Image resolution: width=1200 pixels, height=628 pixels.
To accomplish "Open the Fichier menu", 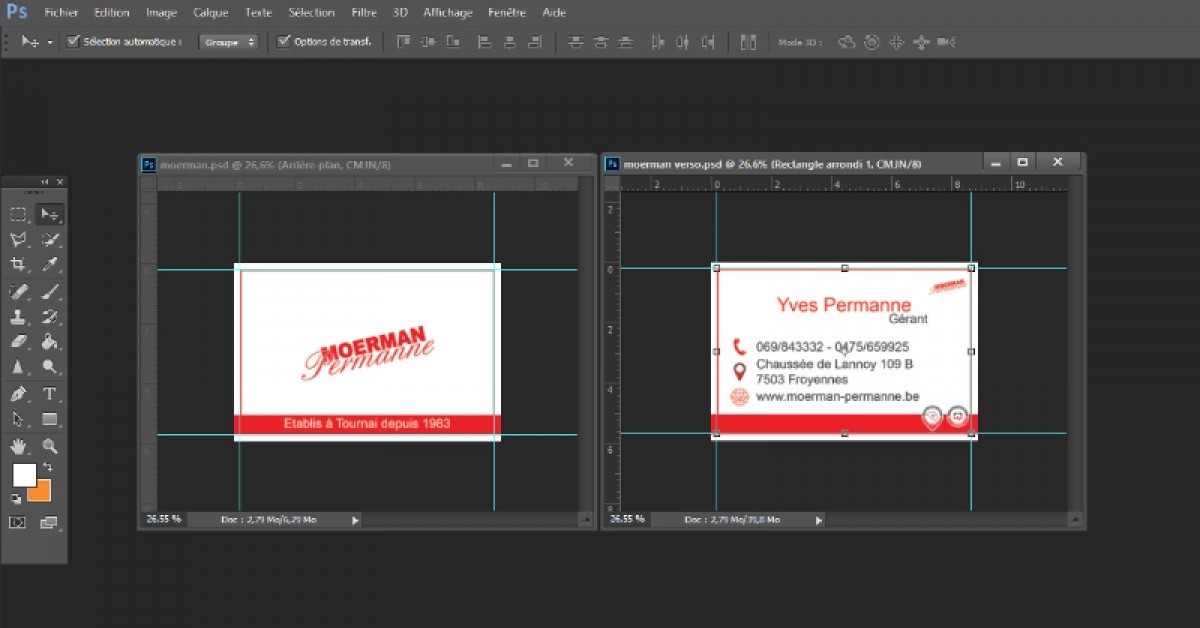I will coord(62,13).
